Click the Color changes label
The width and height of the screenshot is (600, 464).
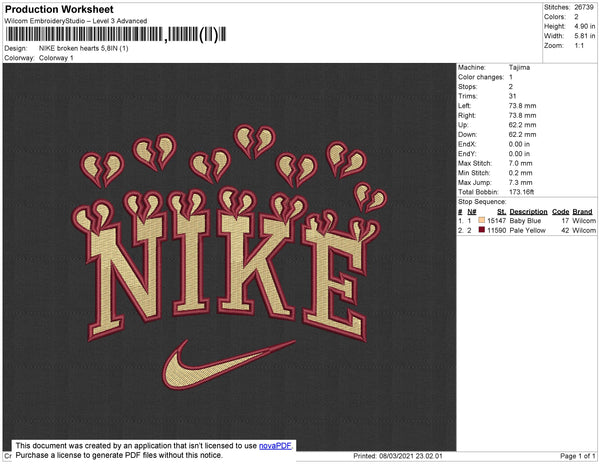pos(481,77)
